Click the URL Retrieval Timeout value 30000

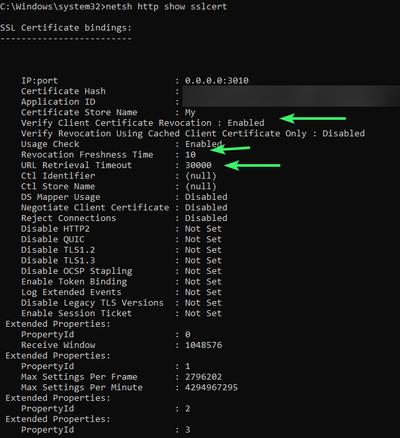tap(198, 165)
